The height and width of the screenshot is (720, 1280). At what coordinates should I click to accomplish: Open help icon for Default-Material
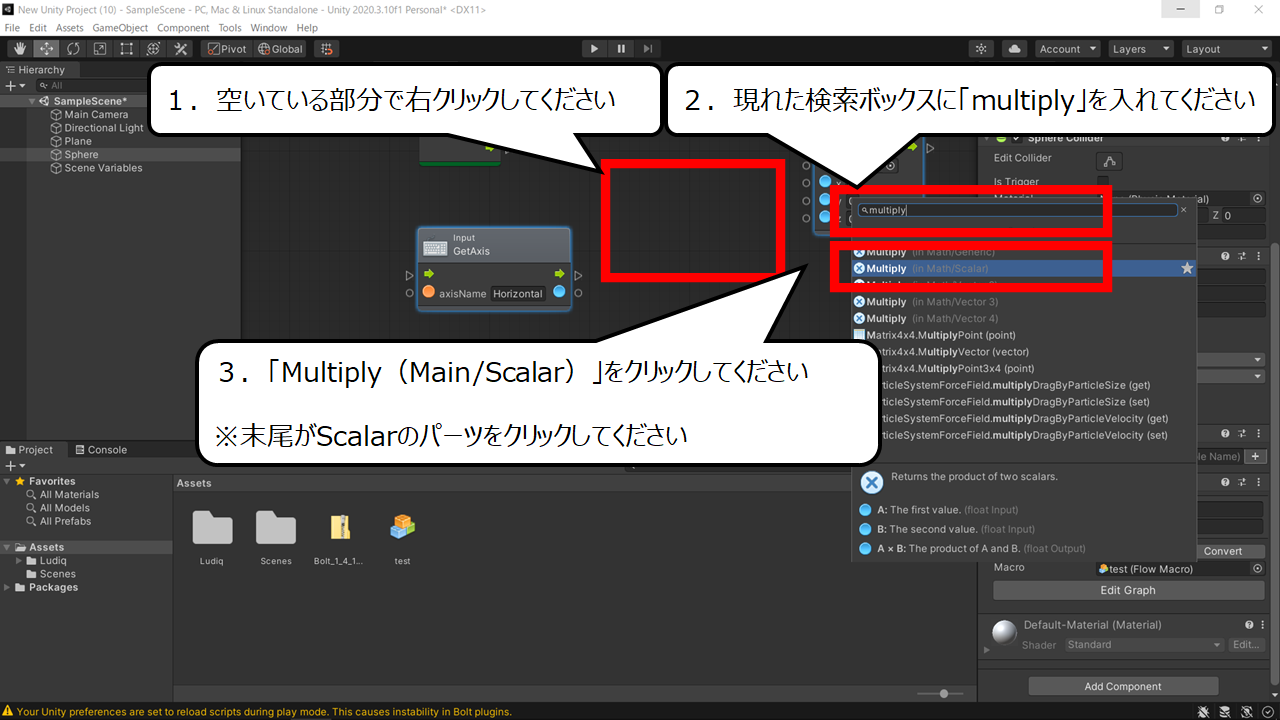click(x=1249, y=624)
